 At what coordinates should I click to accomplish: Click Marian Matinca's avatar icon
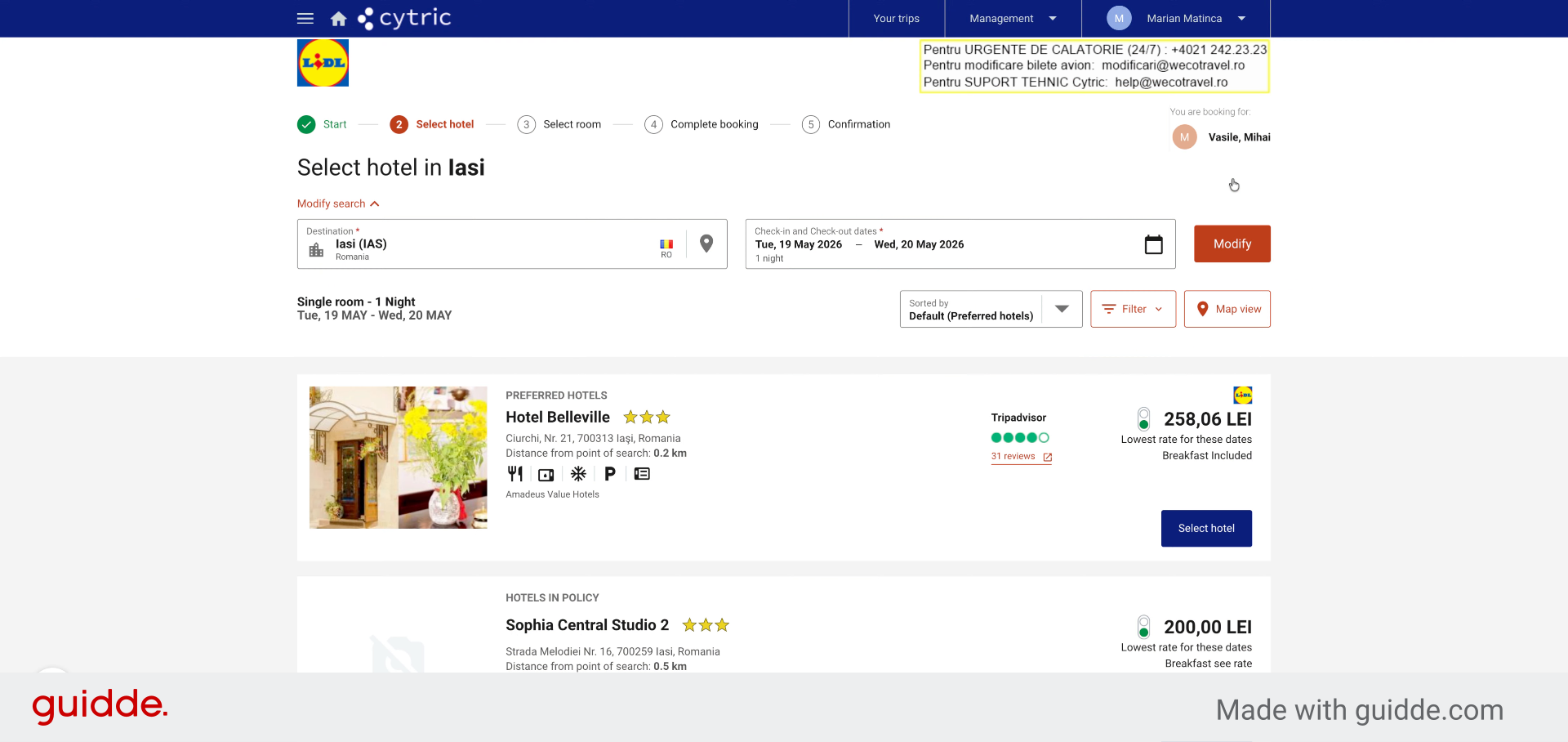[1119, 18]
